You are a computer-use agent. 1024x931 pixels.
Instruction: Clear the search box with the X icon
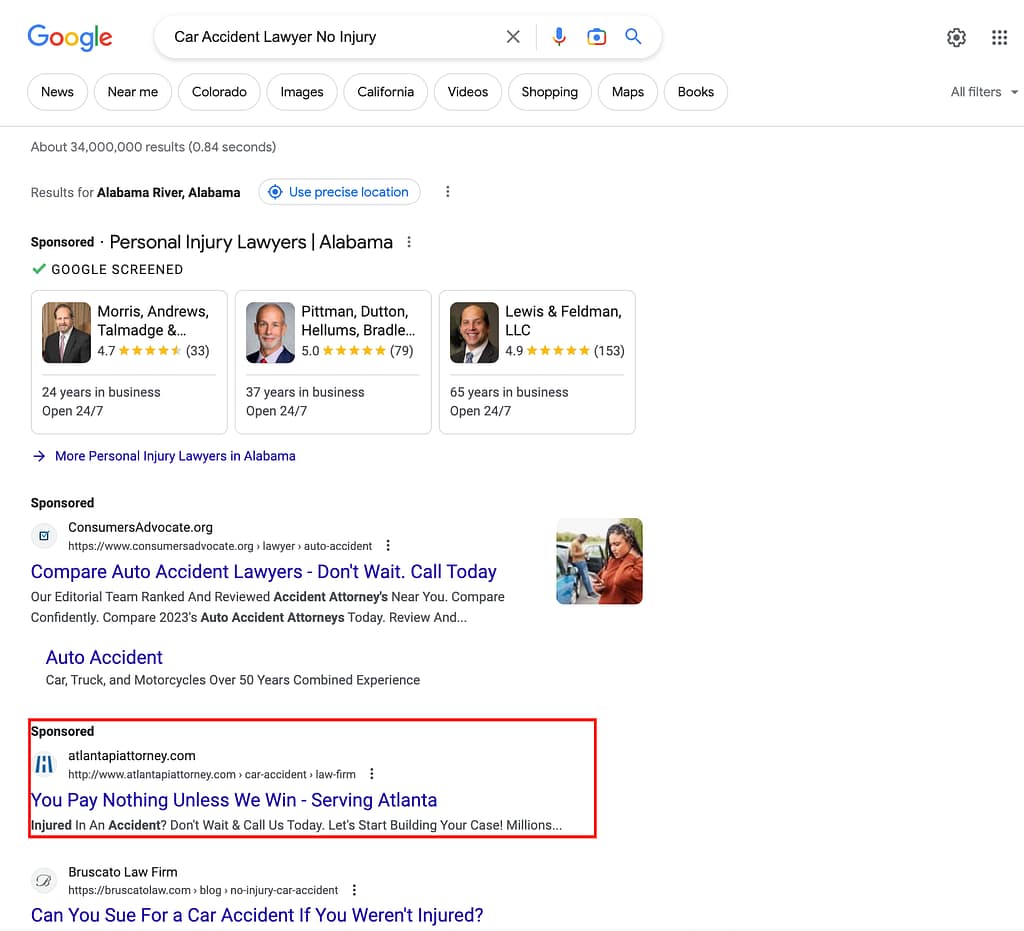(x=513, y=37)
